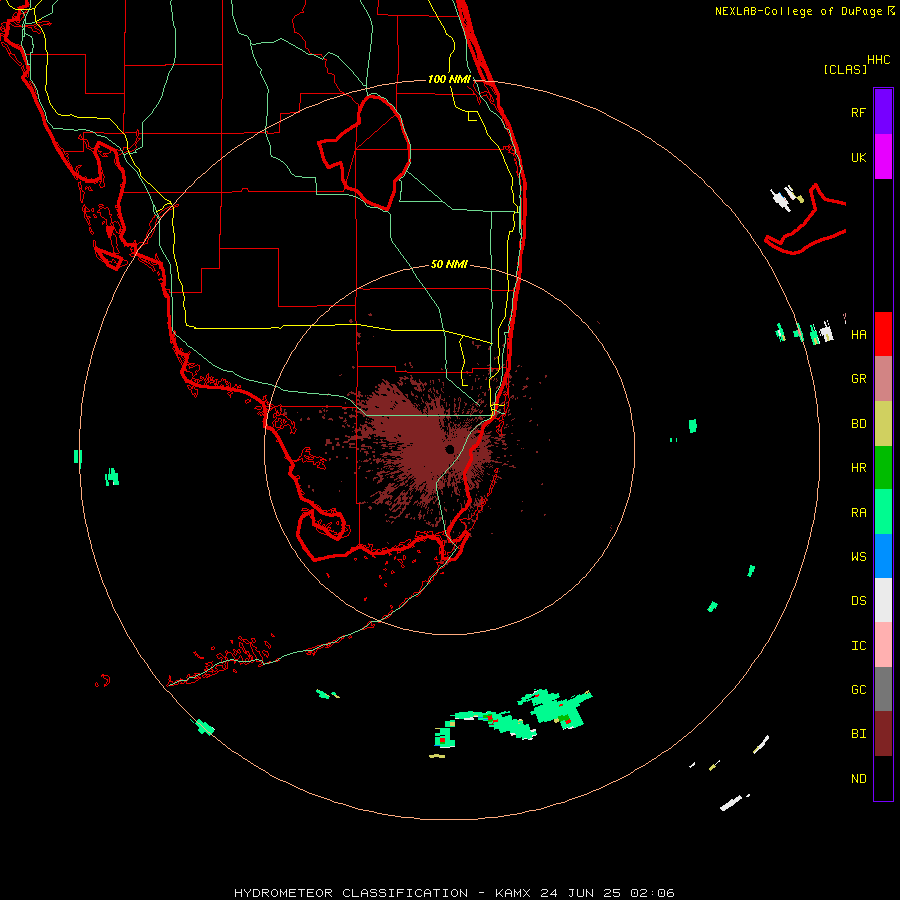
Task: Click the WS blue legend swatch
Action: pos(883,556)
